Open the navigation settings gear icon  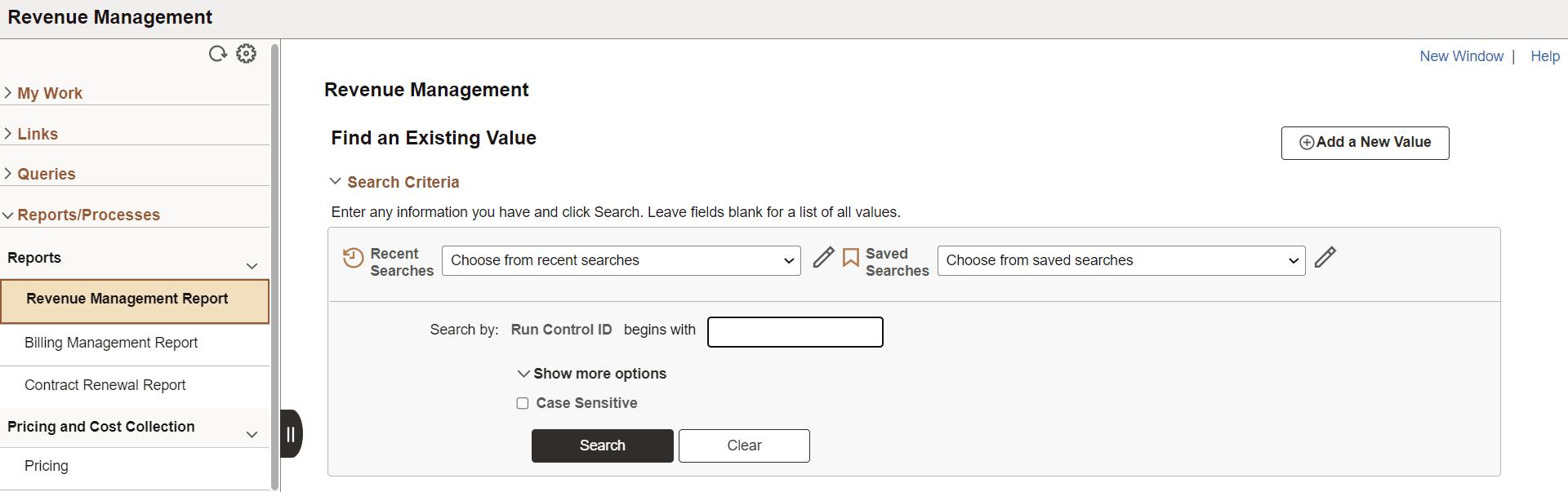point(246,53)
